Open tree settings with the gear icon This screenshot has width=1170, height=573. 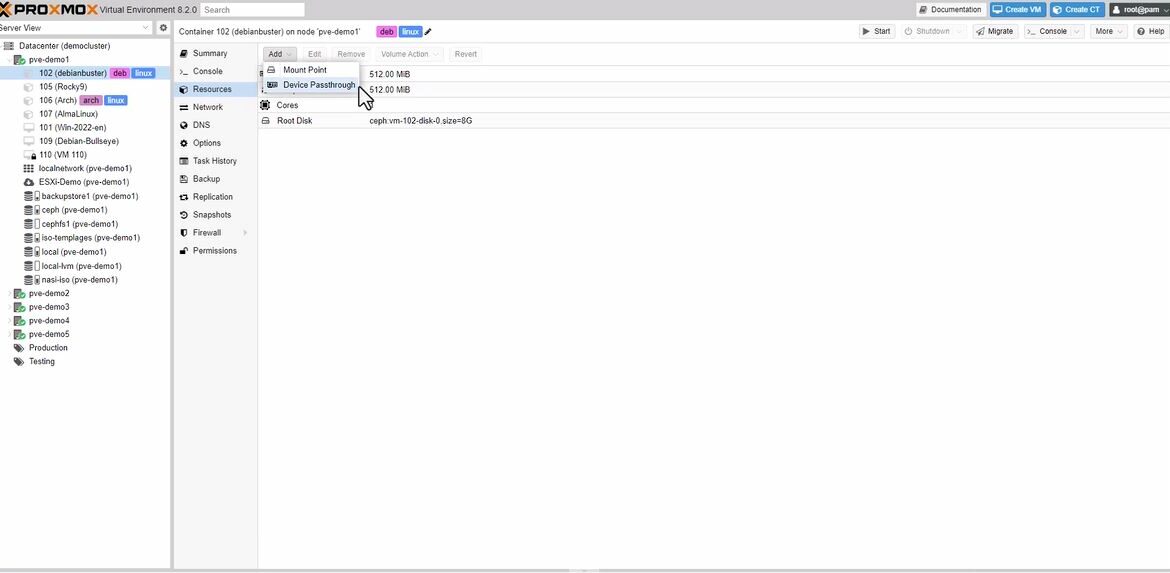(x=163, y=28)
